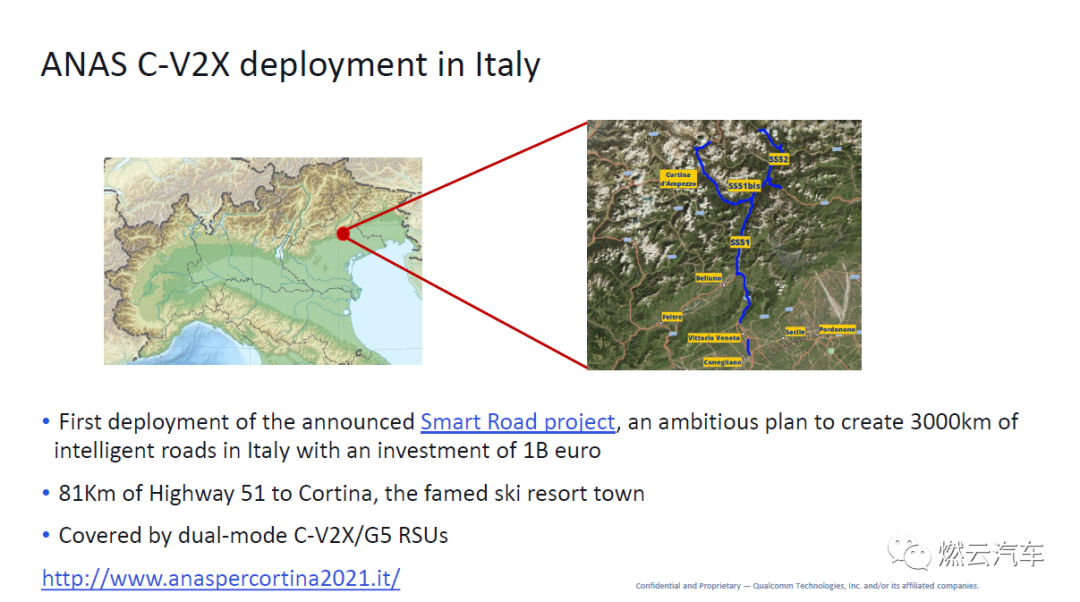Image resolution: width=1080 pixels, height=602 pixels.
Task: Select the 'intelligent roads in Italy' text line
Action: point(327,450)
